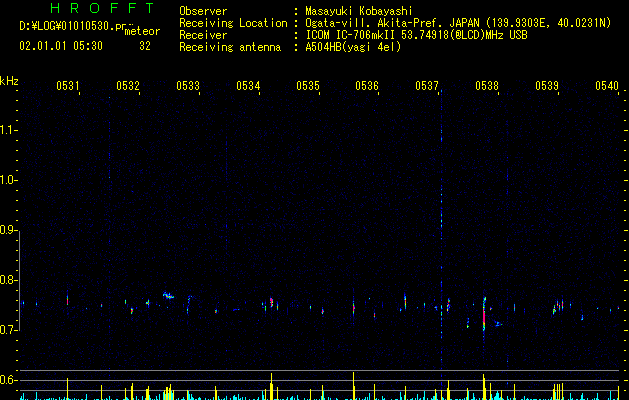629x400 pixels.
Task: Click the date stamp 02.01.01 05:30
Action: coord(61,46)
